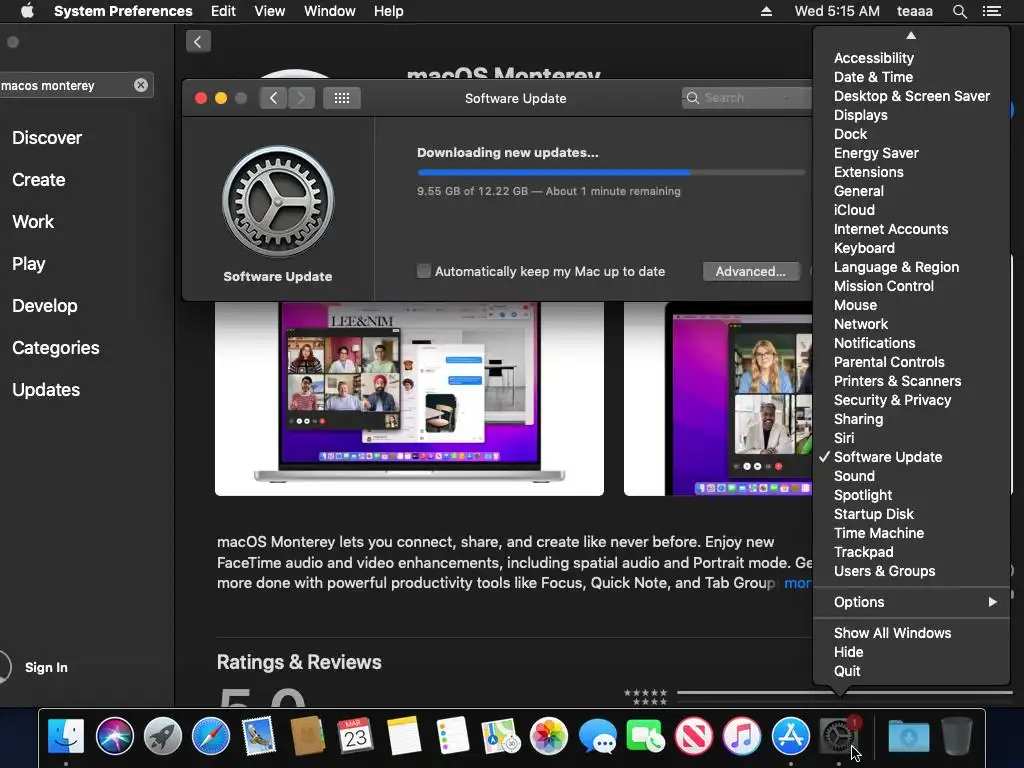Click the Software Update search field

(748, 98)
